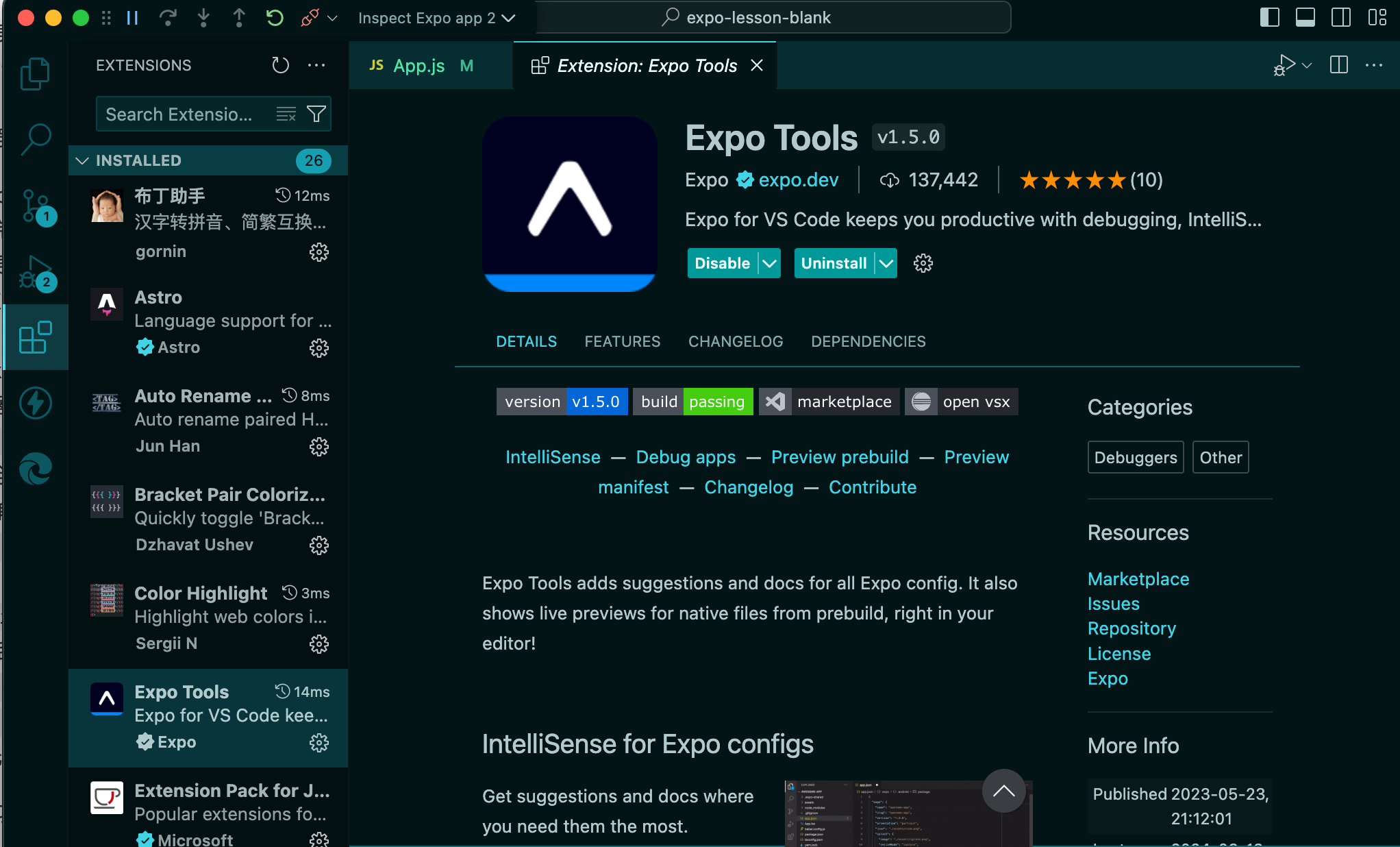Image resolution: width=1400 pixels, height=847 pixels.
Task: Switch to the CHANGELOG tab
Action: point(735,341)
